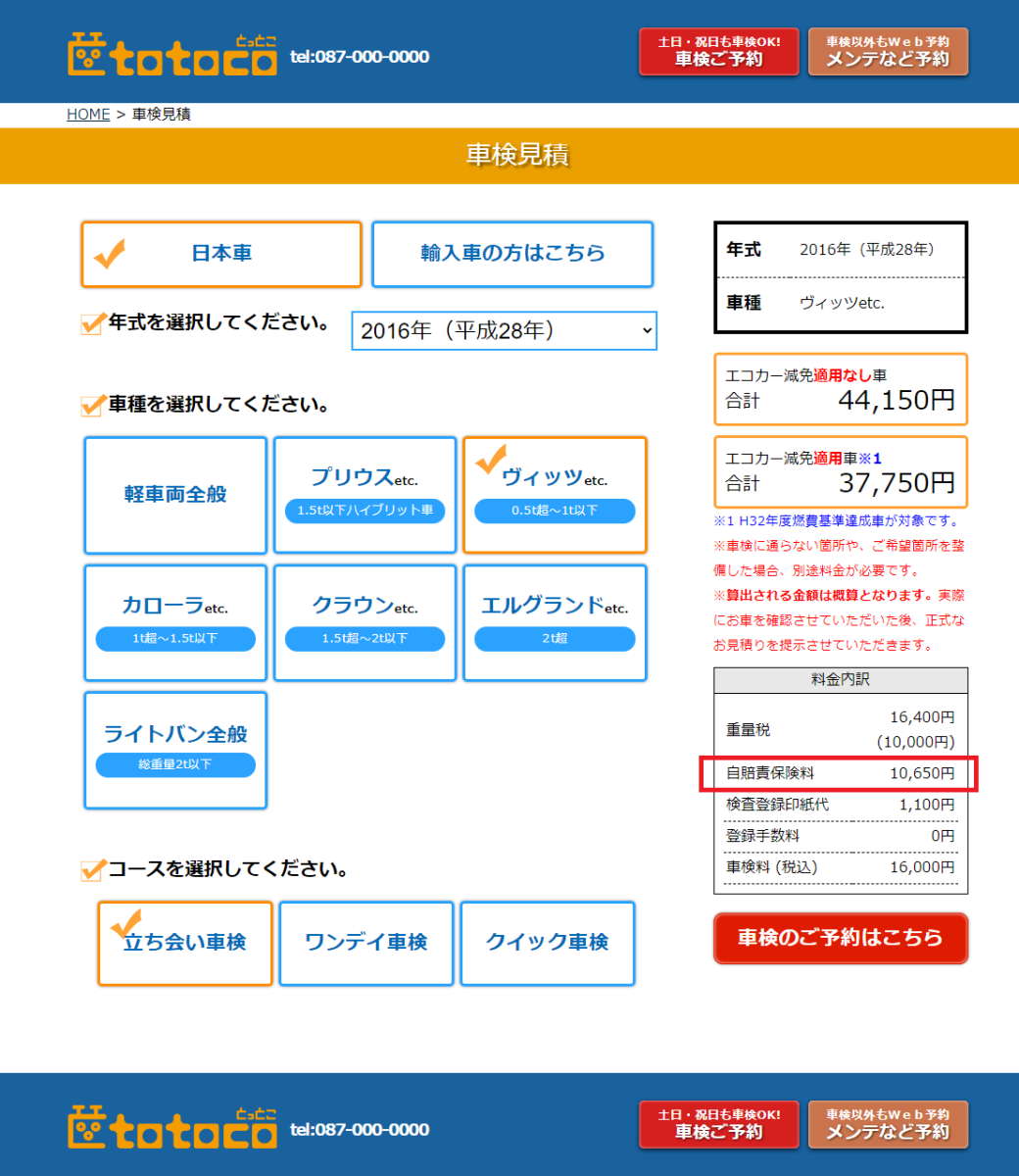Choose the プリウス etc. vehicle type
This screenshot has height=1176, width=1019.
364,495
